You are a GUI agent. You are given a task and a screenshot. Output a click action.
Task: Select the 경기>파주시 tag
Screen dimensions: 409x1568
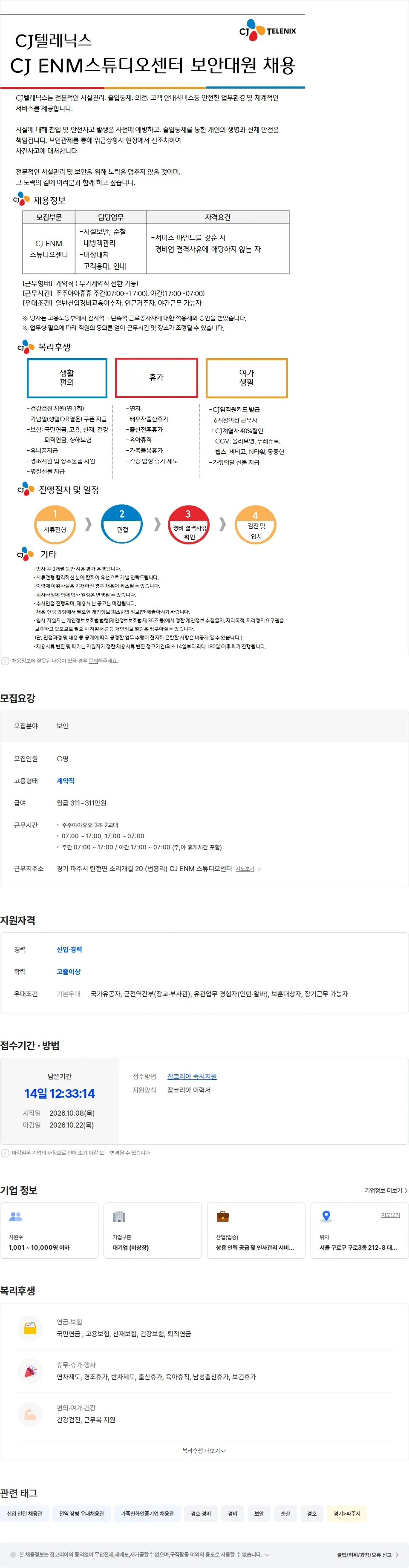[346, 1513]
